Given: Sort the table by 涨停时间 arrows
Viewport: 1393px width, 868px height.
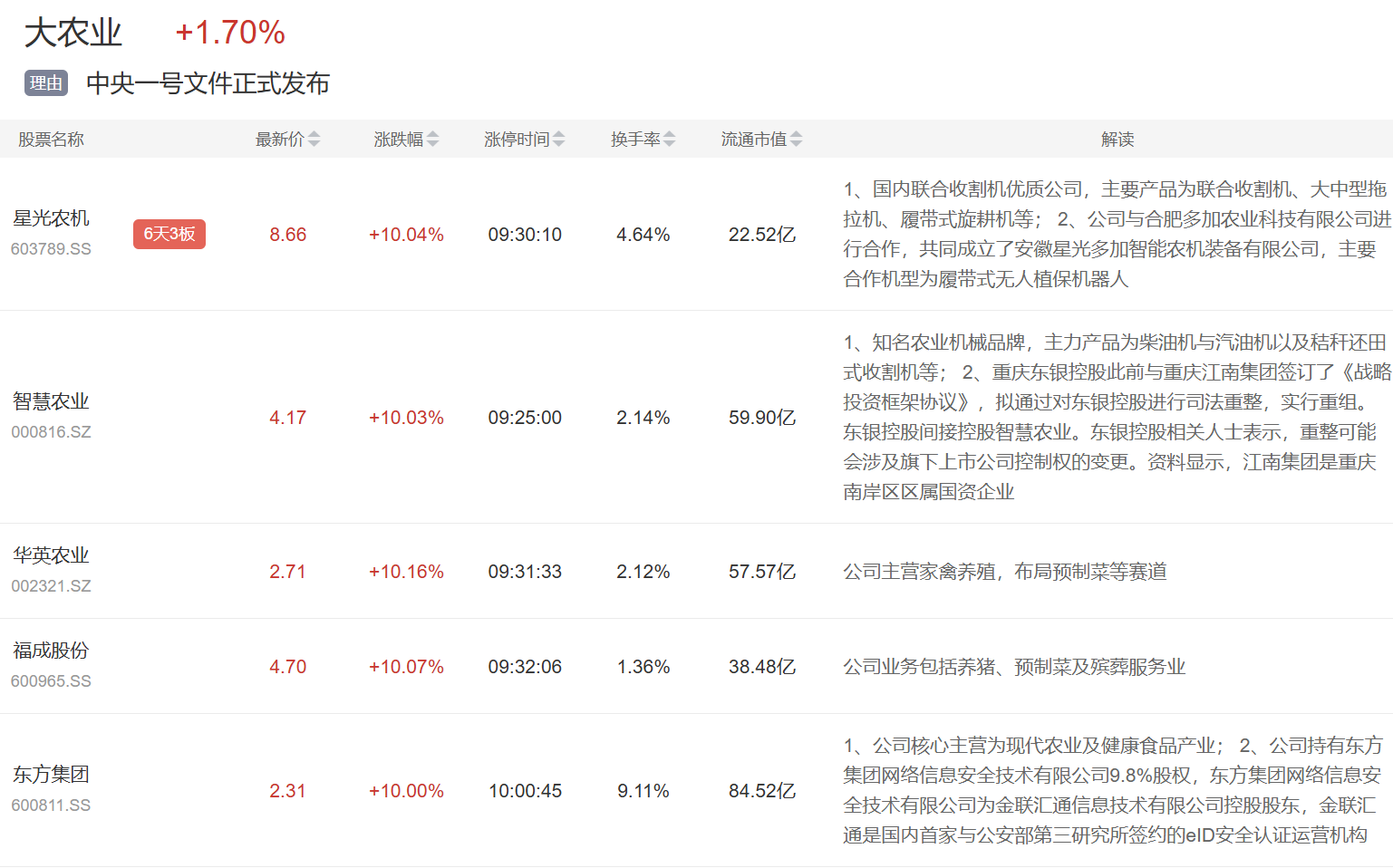Looking at the screenshot, I should pyautogui.click(x=558, y=140).
